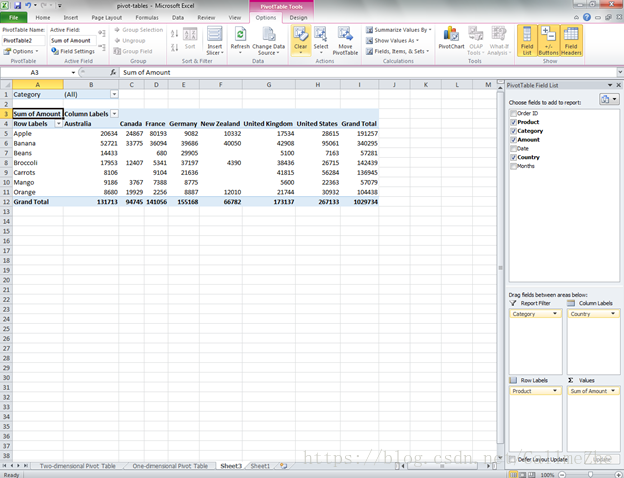Uncheck the Amount field

[x=513, y=140]
